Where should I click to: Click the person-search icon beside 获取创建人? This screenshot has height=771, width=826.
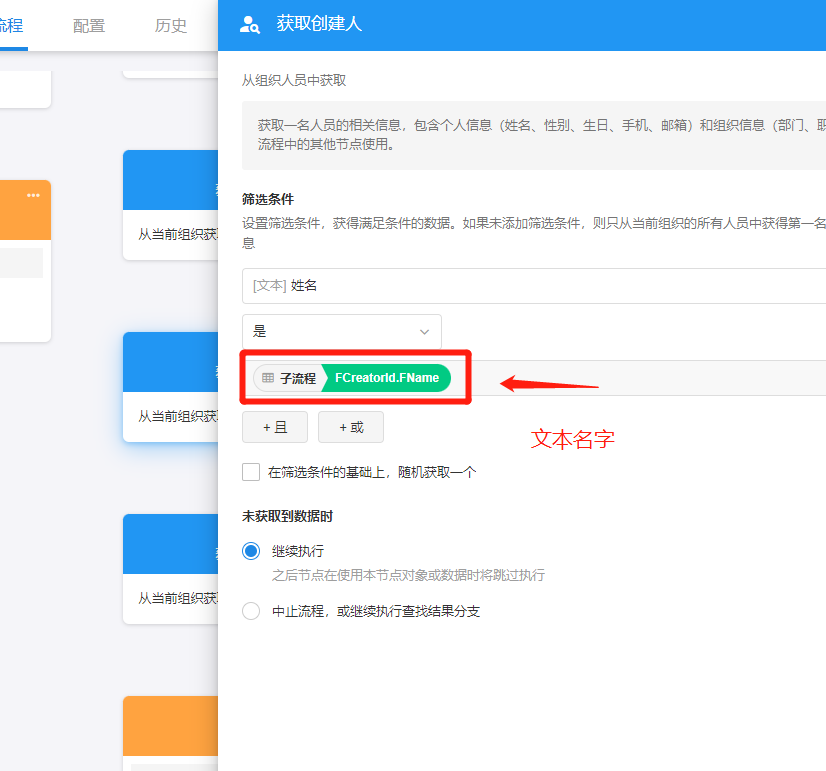pyautogui.click(x=251, y=24)
